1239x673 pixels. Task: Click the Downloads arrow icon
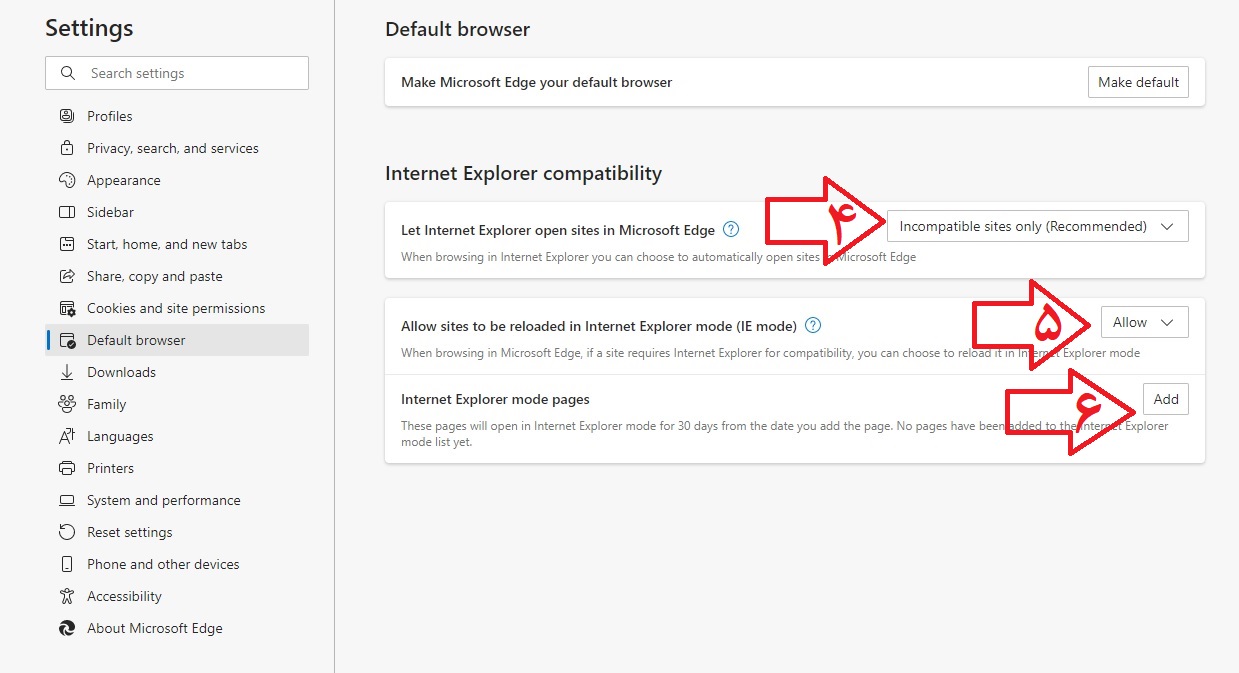click(67, 372)
